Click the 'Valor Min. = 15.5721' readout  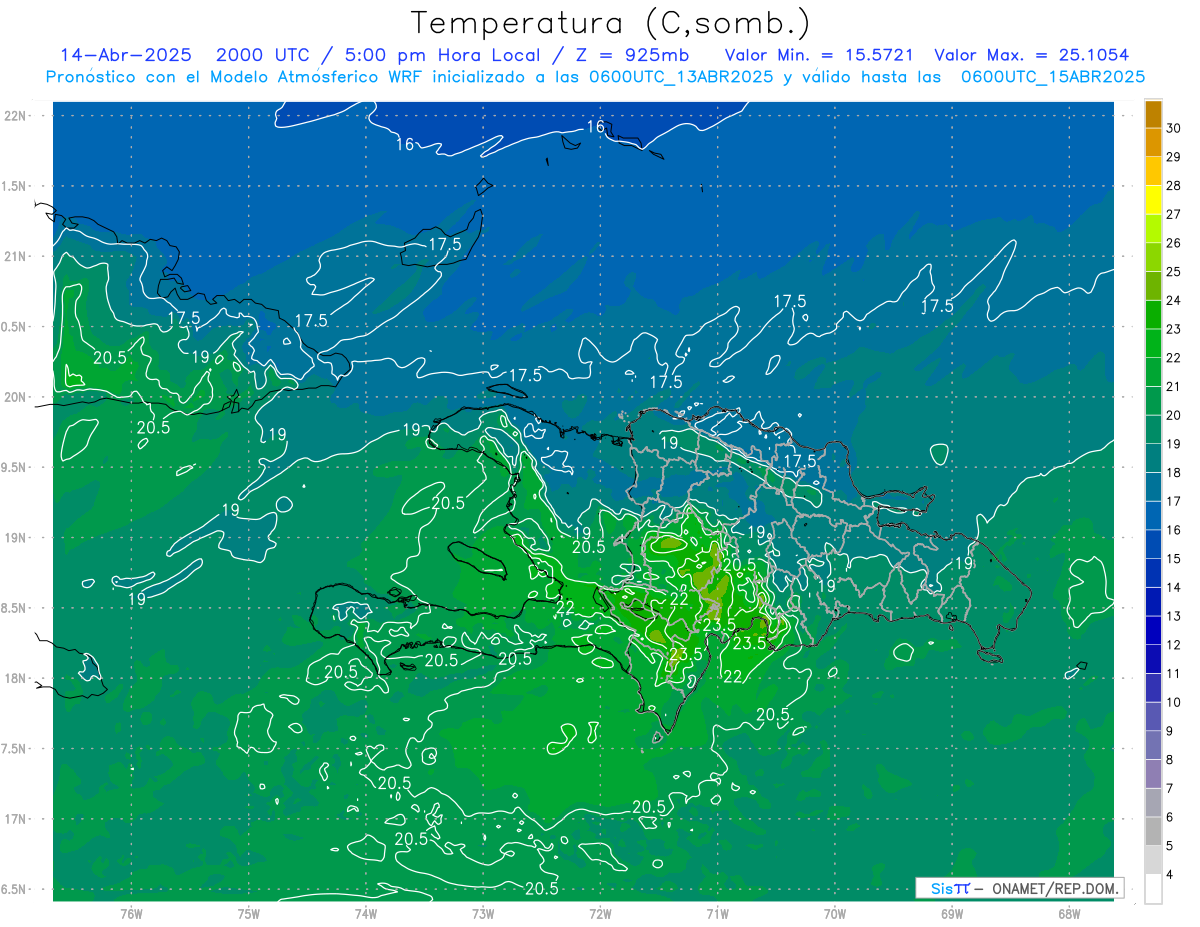[818, 55]
